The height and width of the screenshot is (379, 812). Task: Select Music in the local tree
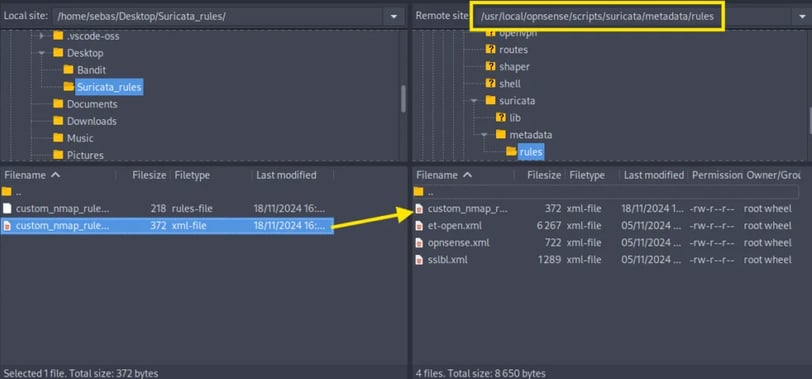80,138
